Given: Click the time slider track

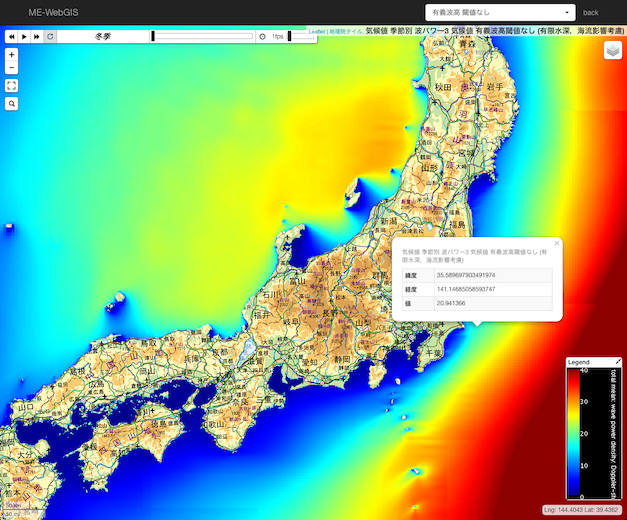Looking at the screenshot, I should tap(203, 36).
